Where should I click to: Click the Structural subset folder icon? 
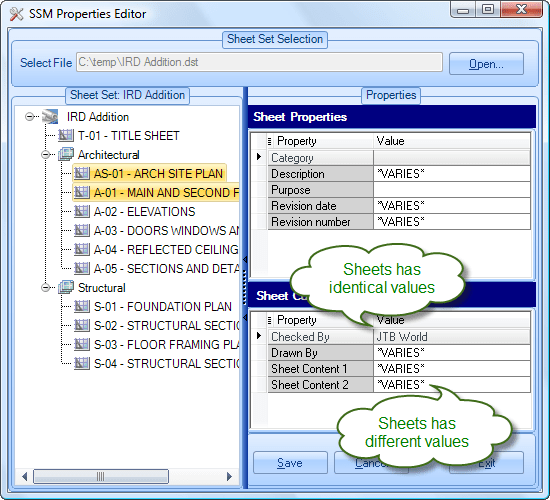tap(66, 287)
